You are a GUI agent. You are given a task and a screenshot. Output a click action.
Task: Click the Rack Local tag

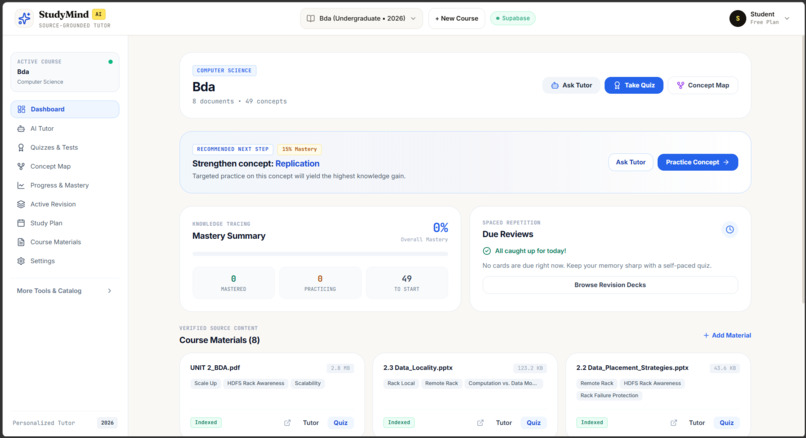pyautogui.click(x=401, y=384)
